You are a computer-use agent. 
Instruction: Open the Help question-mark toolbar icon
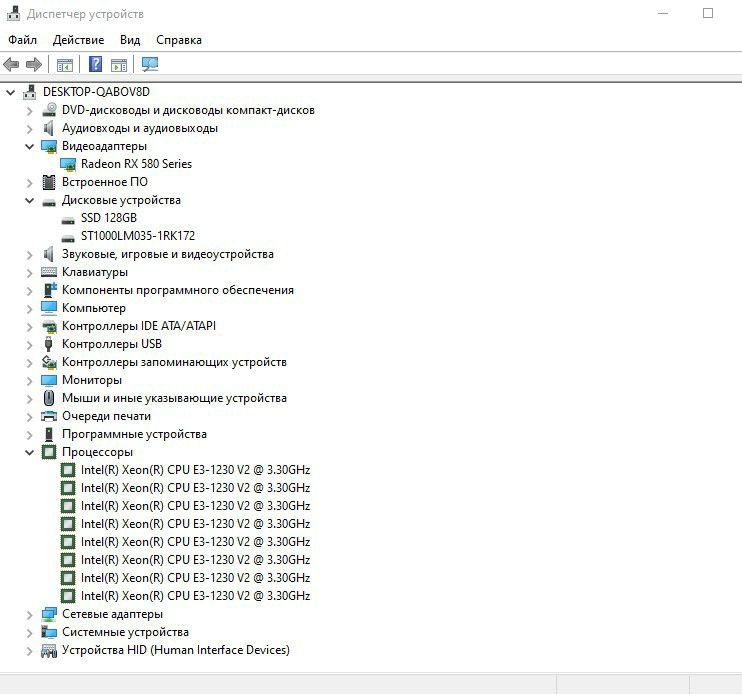(x=96, y=64)
